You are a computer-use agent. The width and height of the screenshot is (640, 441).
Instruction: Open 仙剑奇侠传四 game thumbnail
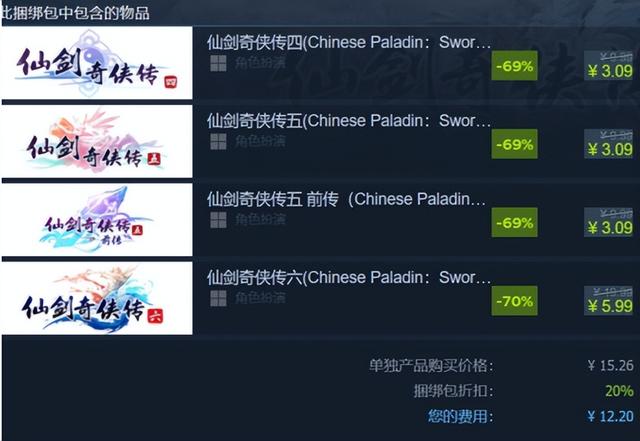(97, 63)
